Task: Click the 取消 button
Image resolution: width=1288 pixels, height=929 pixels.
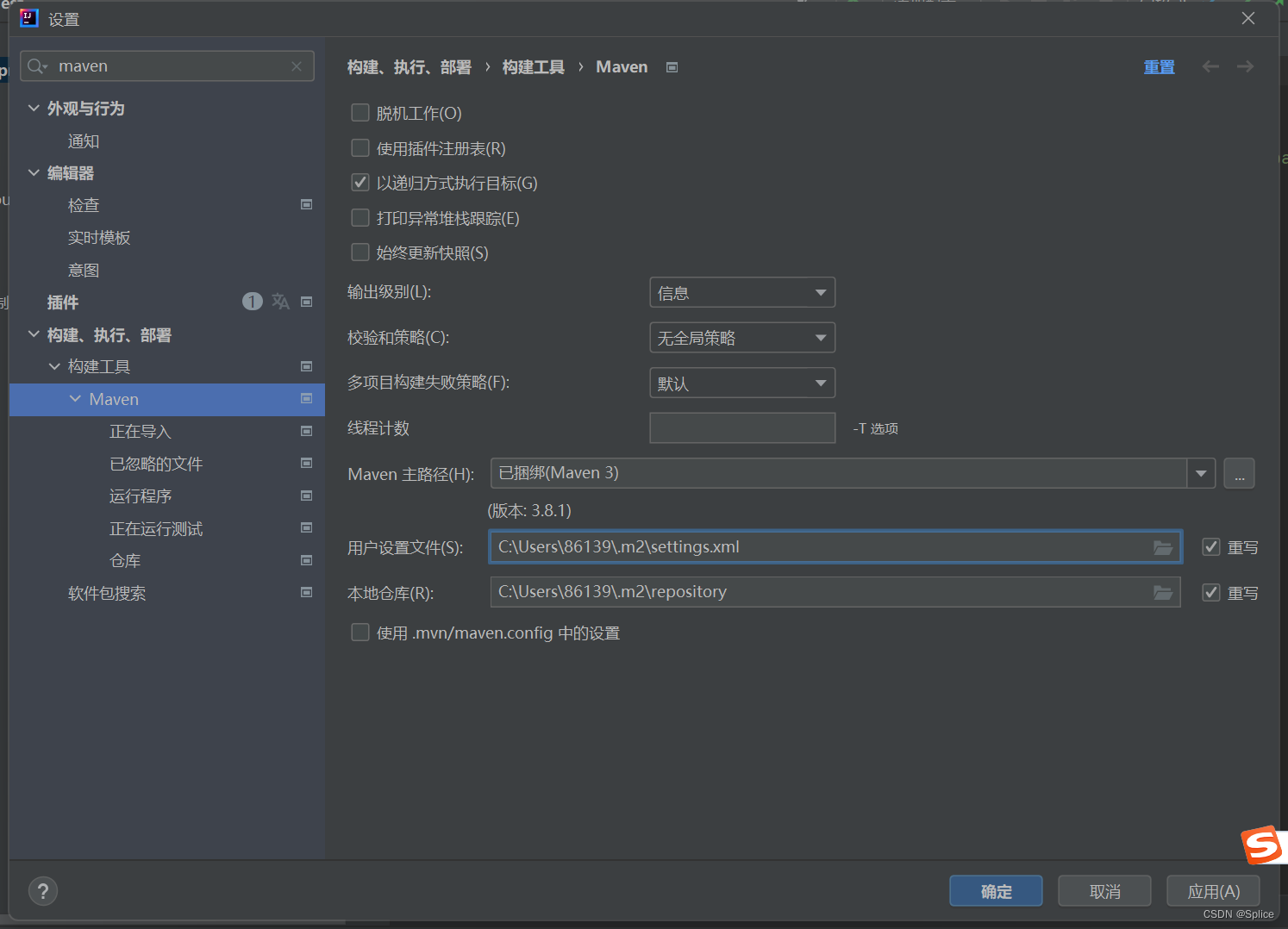Action: (1104, 891)
